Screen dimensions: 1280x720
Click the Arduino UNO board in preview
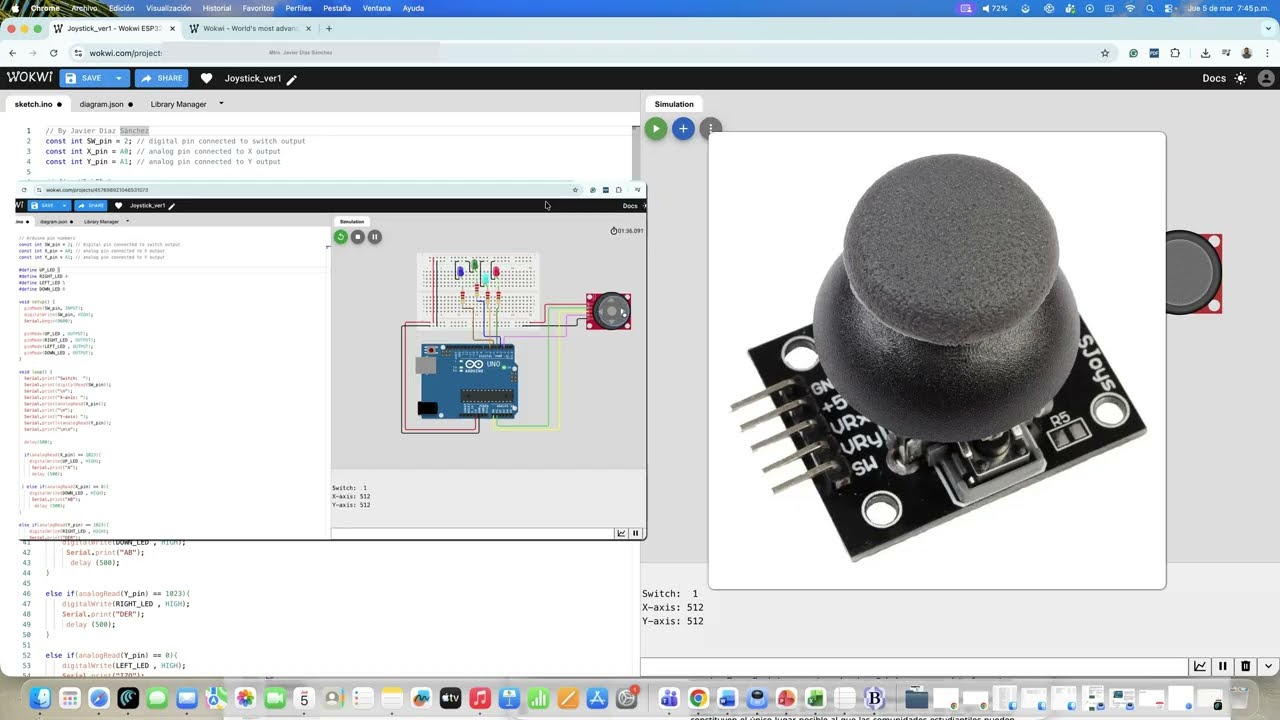(x=467, y=380)
